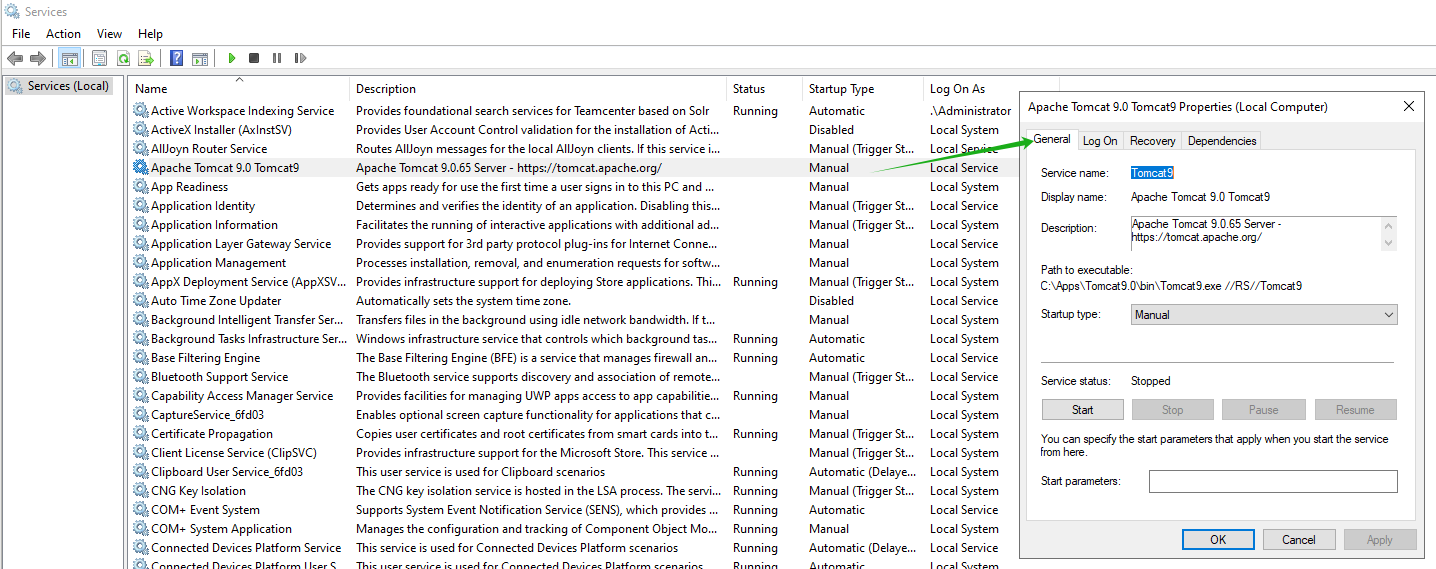Viewport: 1436px width, 569px height.
Task: Sort by the Startup Type column header
Action: click(x=862, y=89)
